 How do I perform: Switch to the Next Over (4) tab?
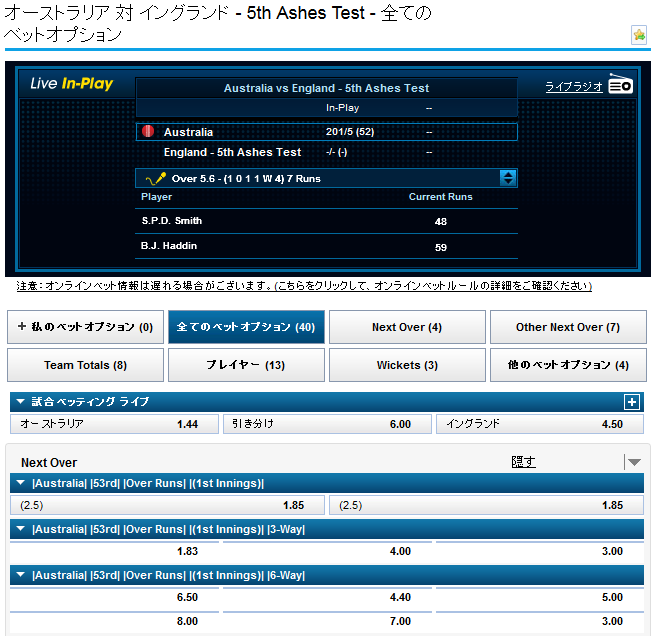pyautogui.click(x=407, y=327)
